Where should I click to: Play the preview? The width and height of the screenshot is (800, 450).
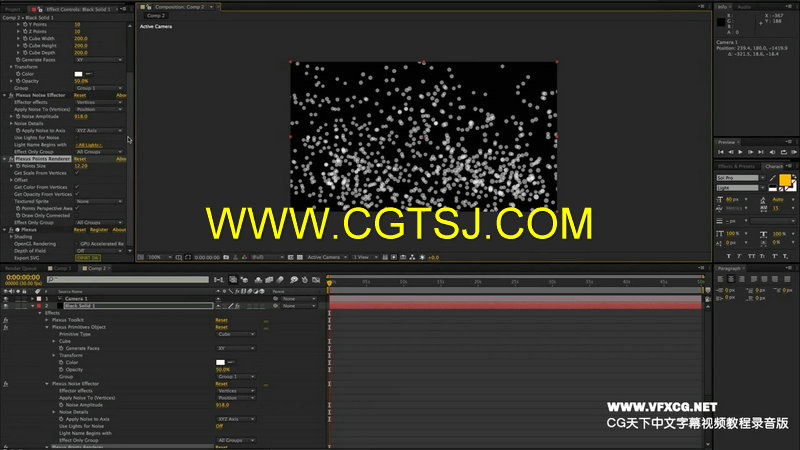[740, 152]
